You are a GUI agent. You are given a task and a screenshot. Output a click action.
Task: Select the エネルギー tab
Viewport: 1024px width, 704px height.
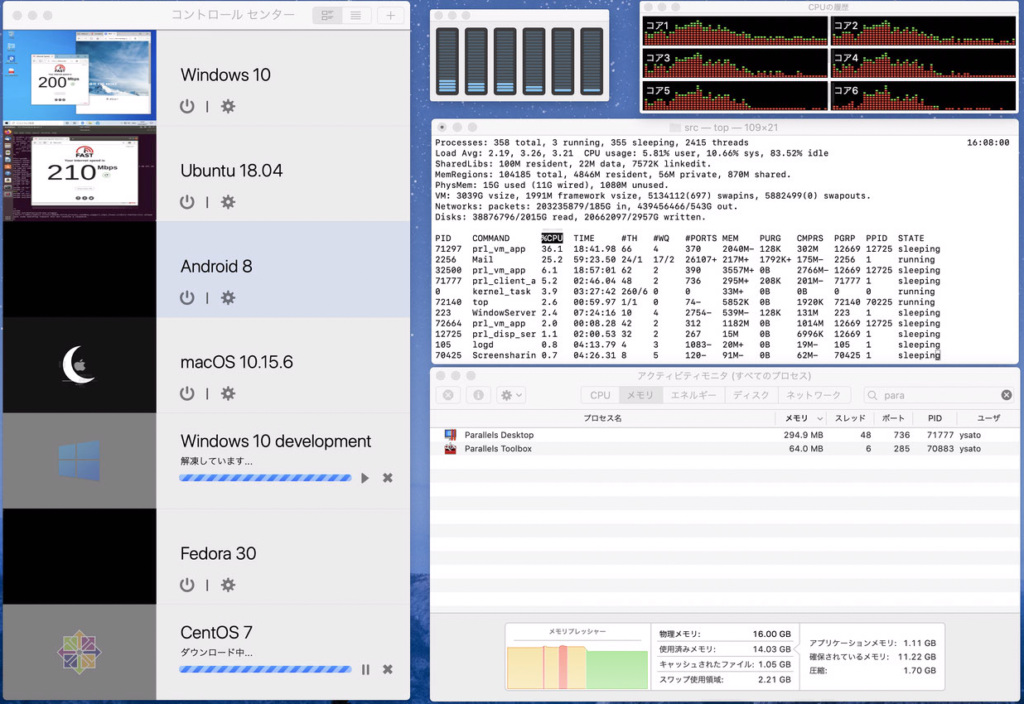[692, 395]
